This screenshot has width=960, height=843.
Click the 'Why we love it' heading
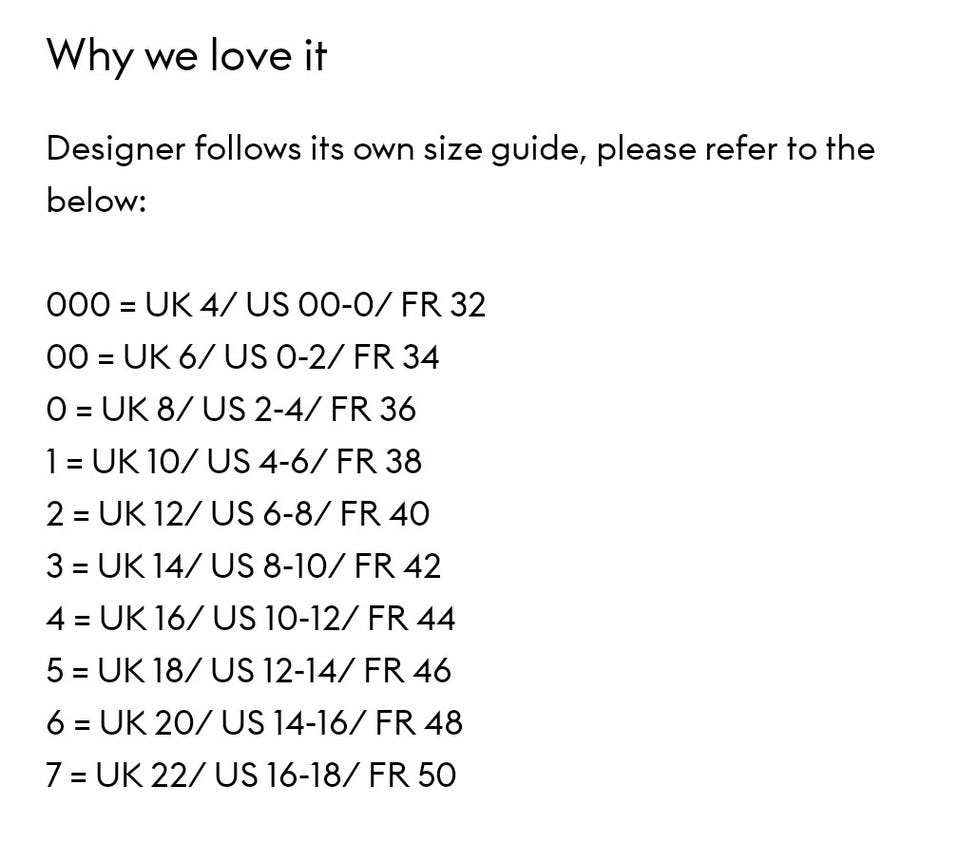click(186, 55)
